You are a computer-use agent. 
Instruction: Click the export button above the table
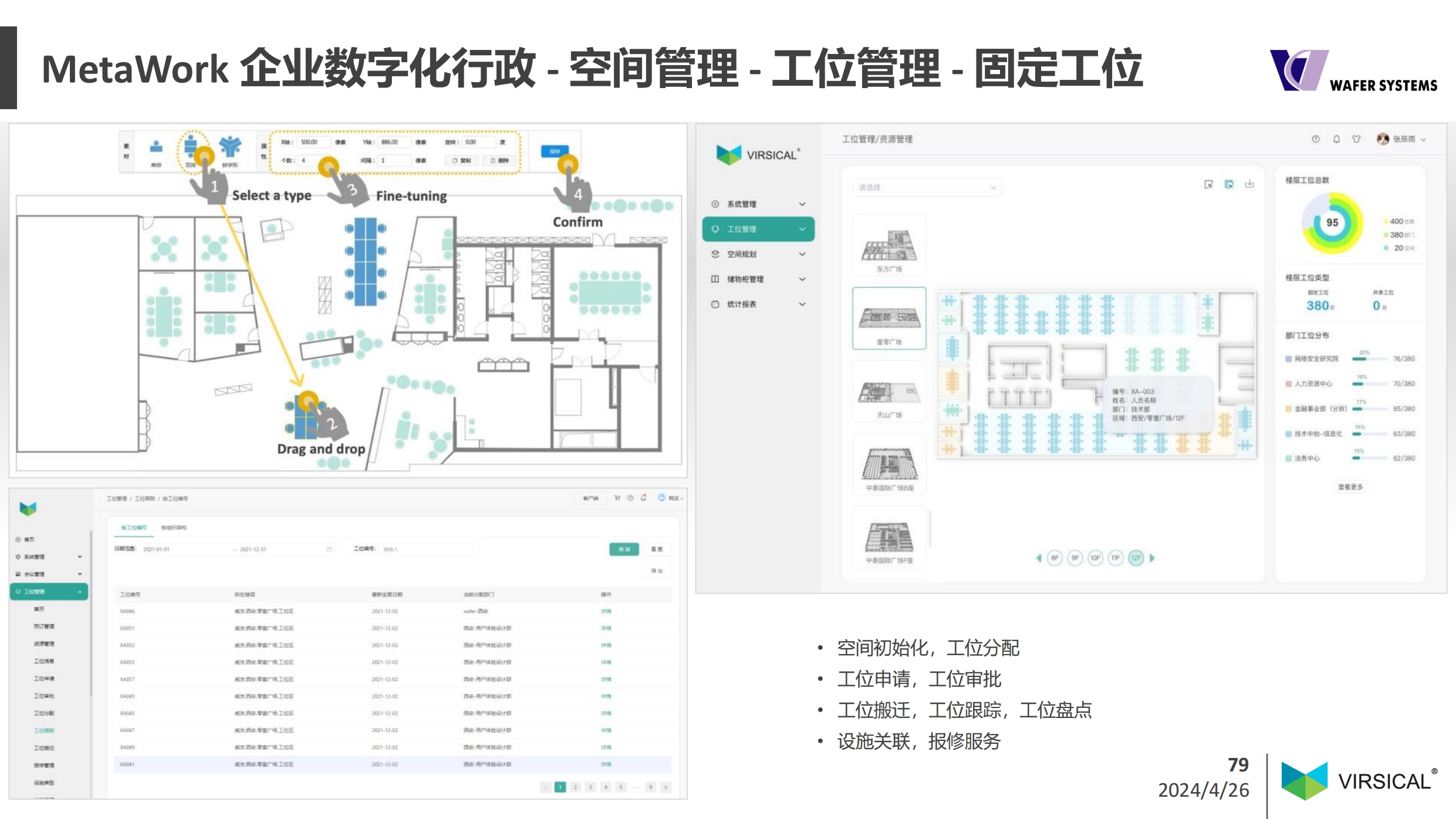coord(657,571)
